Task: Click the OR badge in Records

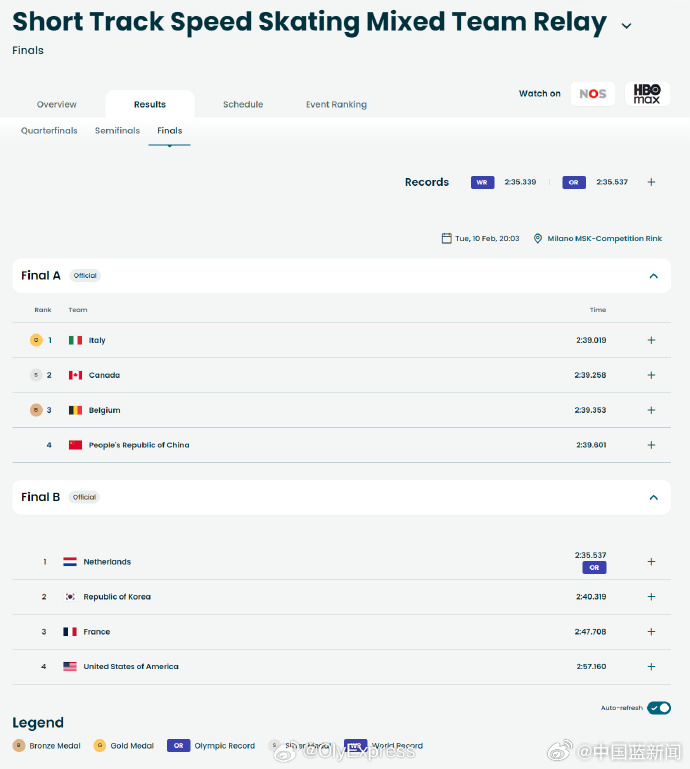Action: [x=574, y=182]
